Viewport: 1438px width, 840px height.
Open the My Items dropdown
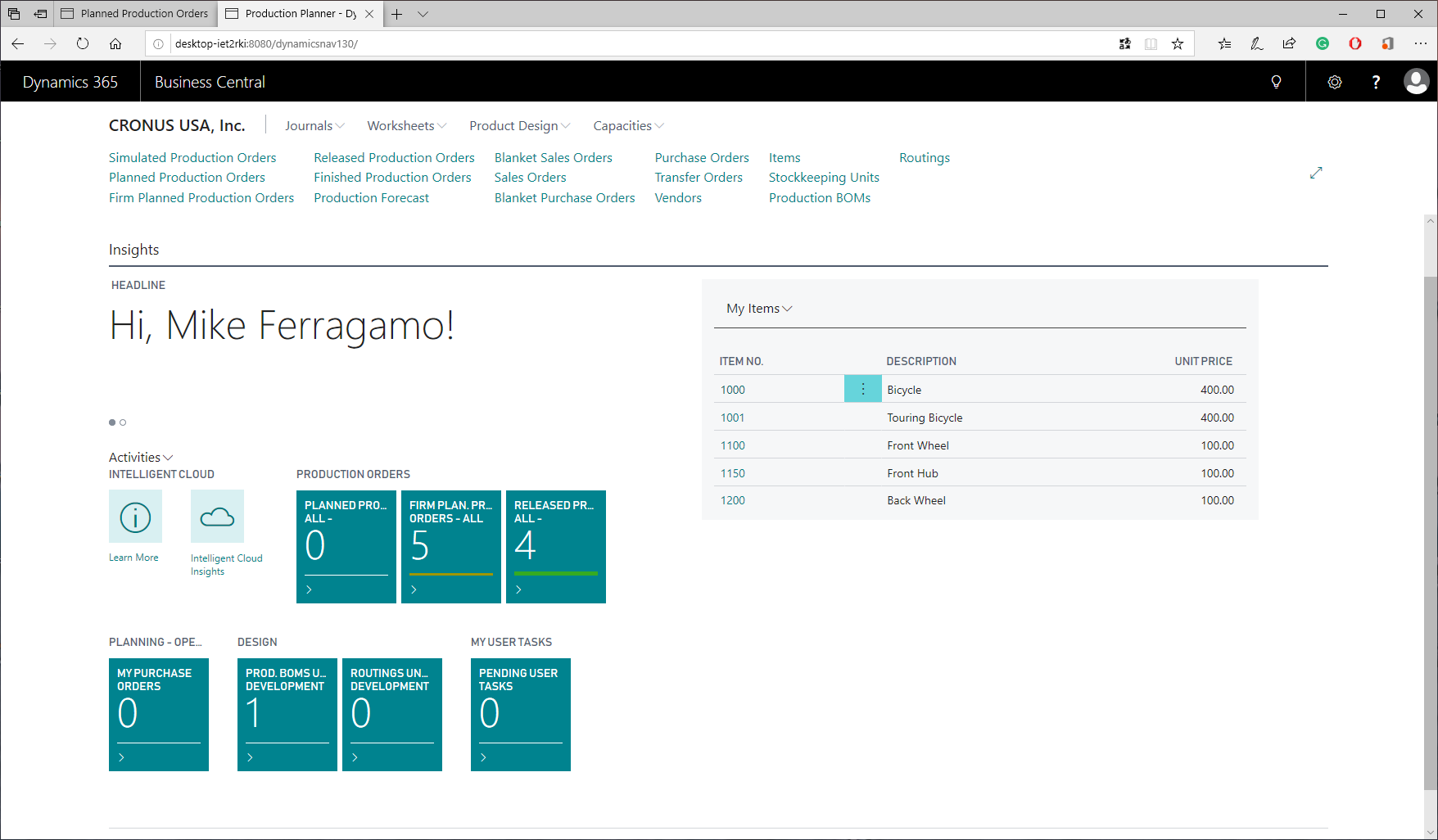759,309
